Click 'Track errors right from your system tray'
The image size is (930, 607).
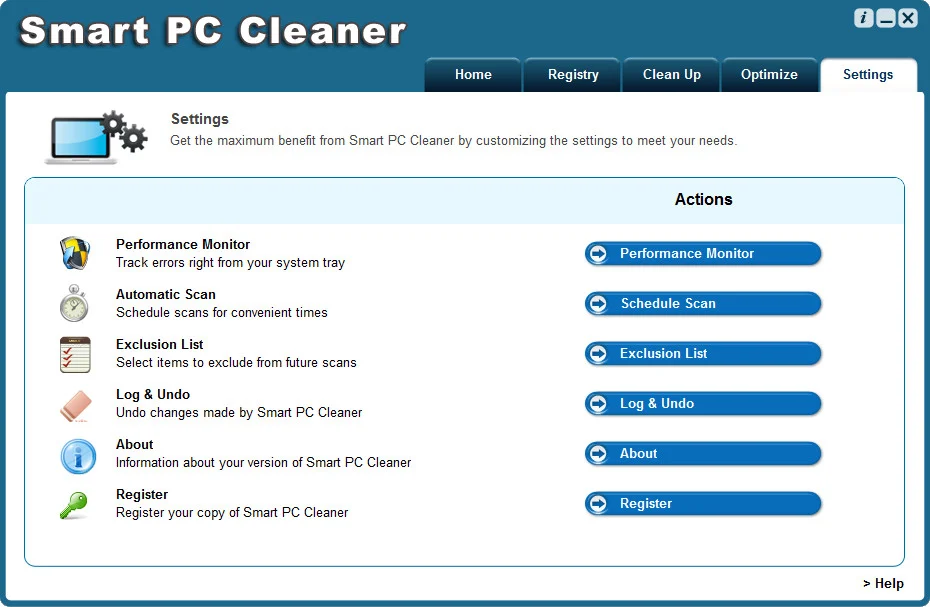pyautogui.click(x=230, y=262)
